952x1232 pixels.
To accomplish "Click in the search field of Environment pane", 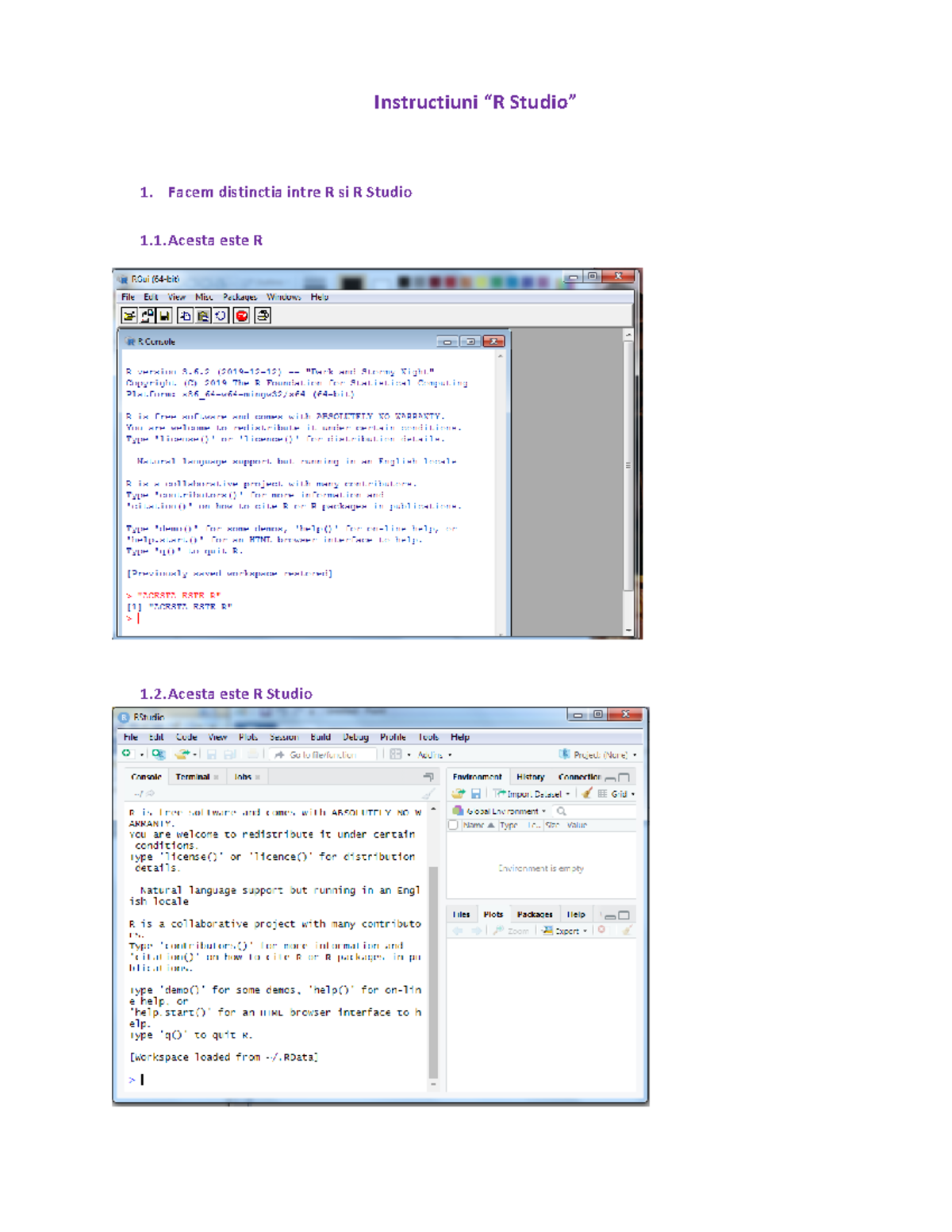I will coord(596,811).
